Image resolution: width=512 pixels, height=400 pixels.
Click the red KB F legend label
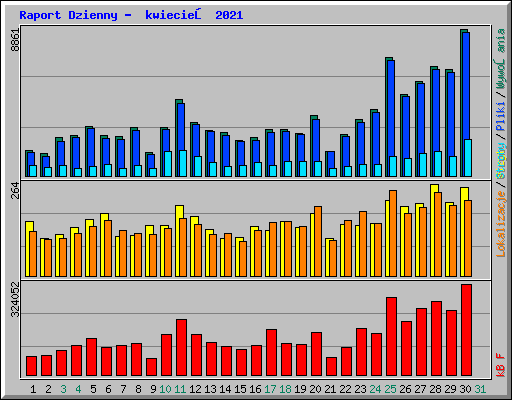501,365
